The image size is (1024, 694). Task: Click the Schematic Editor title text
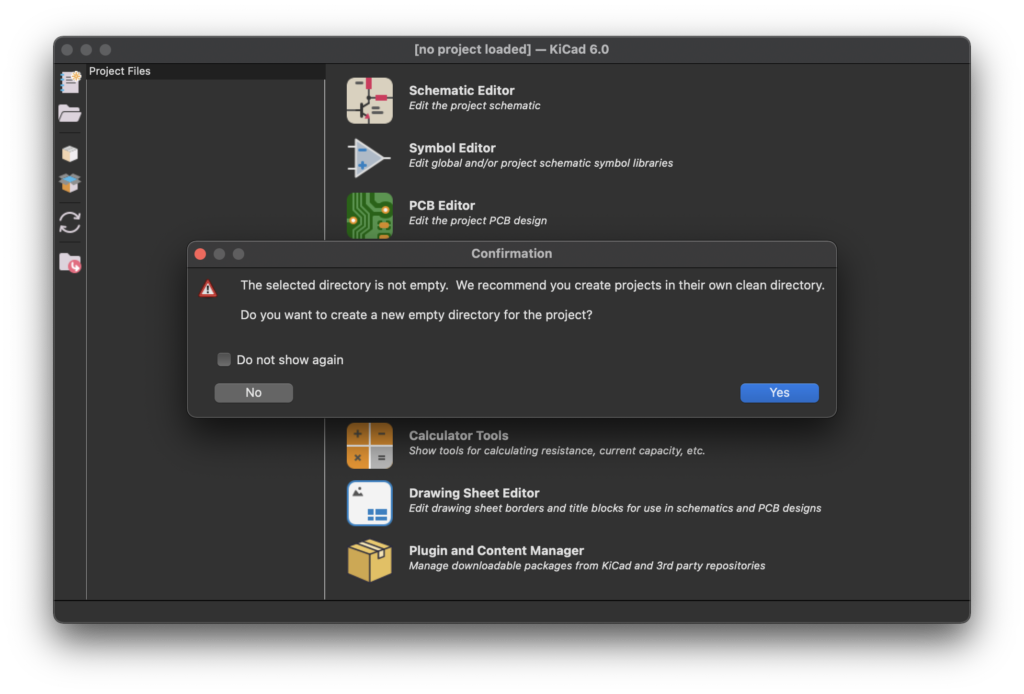pos(461,91)
